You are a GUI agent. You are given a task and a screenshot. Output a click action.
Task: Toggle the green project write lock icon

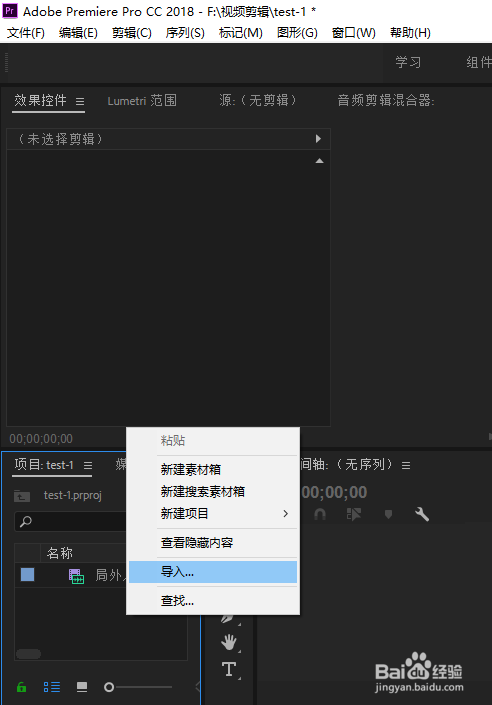click(x=21, y=687)
